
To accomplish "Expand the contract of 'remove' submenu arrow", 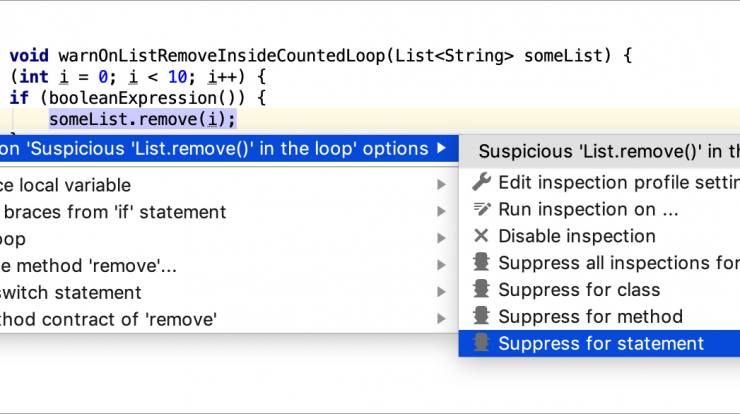I will tap(441, 319).
